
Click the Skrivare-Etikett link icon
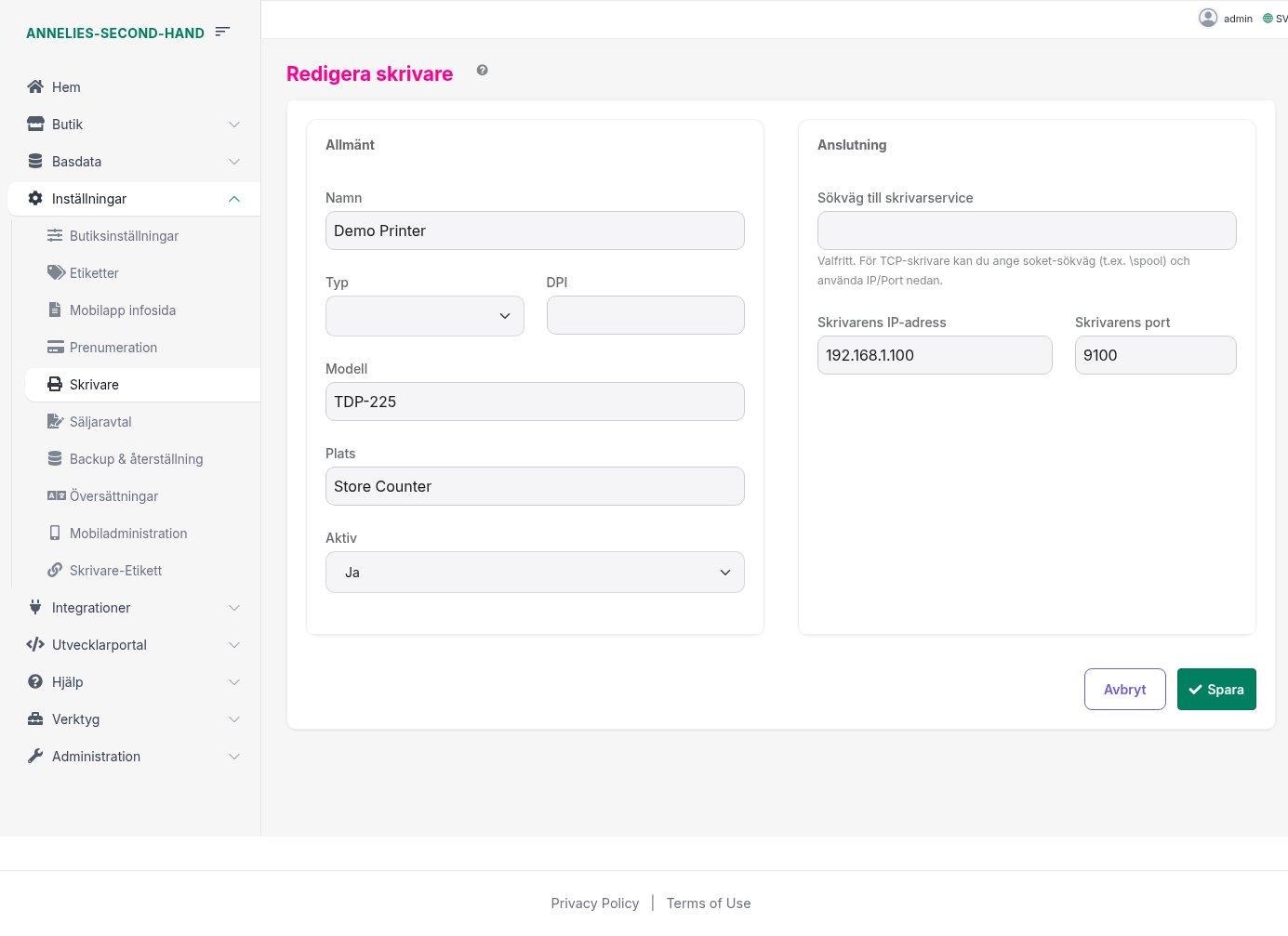[55, 570]
